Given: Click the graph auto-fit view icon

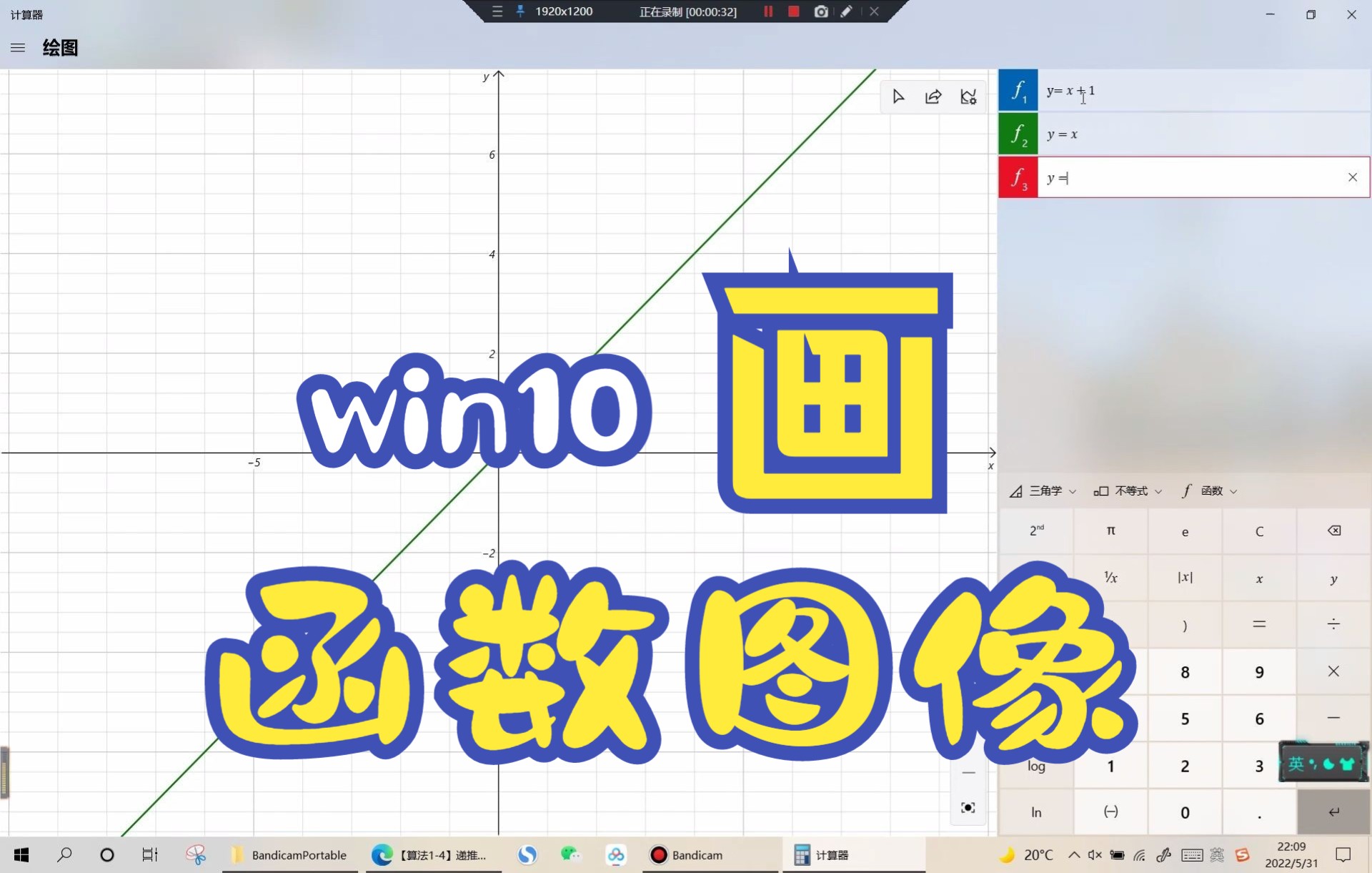Looking at the screenshot, I should click(968, 807).
